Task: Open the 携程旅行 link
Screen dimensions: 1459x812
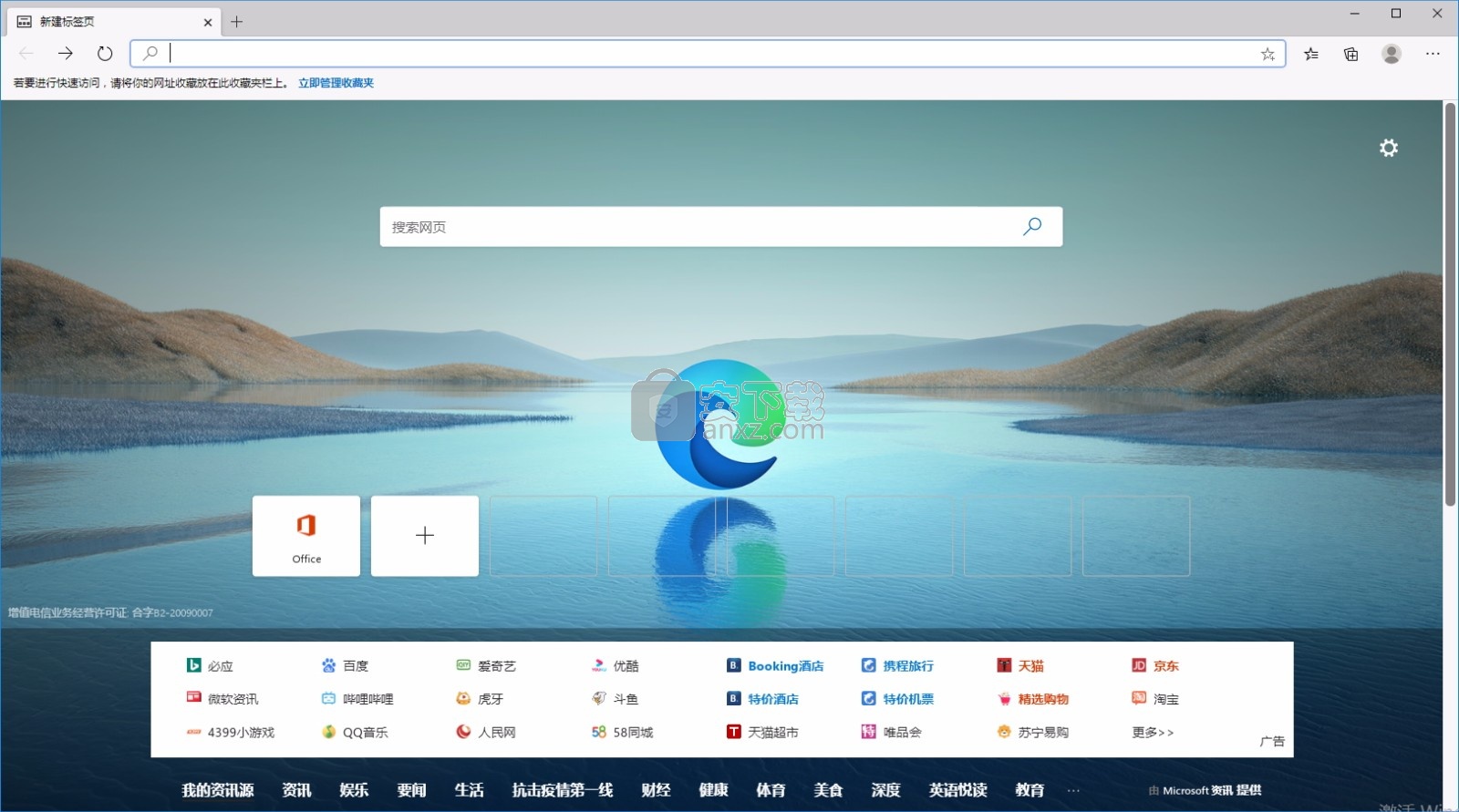Action: (897, 666)
